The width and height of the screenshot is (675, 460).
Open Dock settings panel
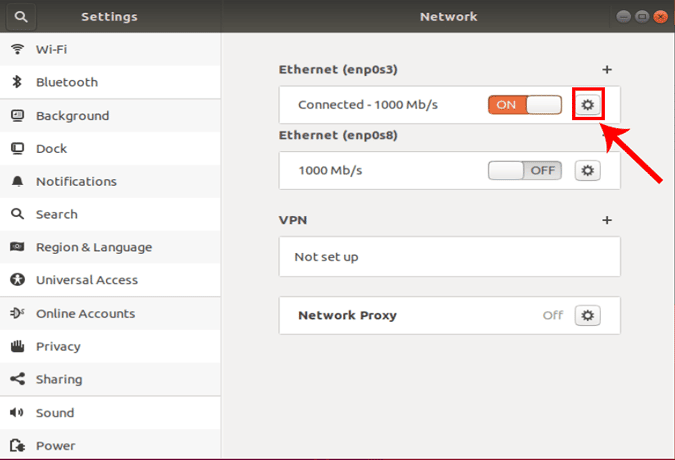(x=51, y=148)
